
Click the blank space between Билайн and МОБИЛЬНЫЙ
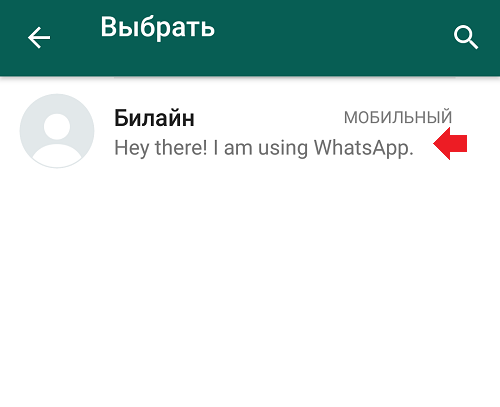pyautogui.click(x=269, y=117)
